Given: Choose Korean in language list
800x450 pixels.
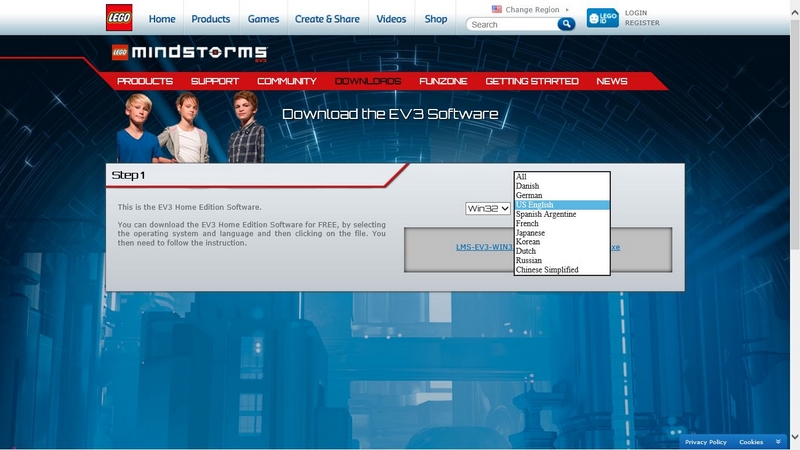Looking at the screenshot, I should pyautogui.click(x=562, y=241).
